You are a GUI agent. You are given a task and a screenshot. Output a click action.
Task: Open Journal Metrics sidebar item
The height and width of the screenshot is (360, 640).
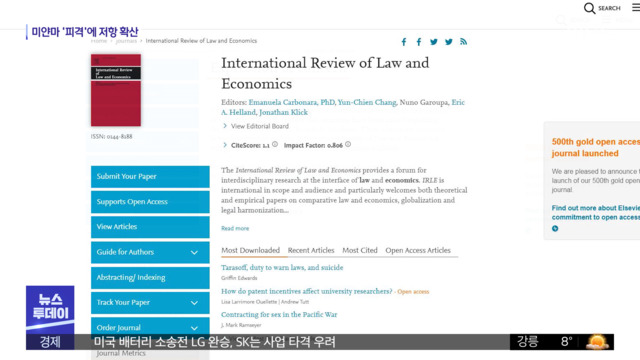click(x=121, y=353)
